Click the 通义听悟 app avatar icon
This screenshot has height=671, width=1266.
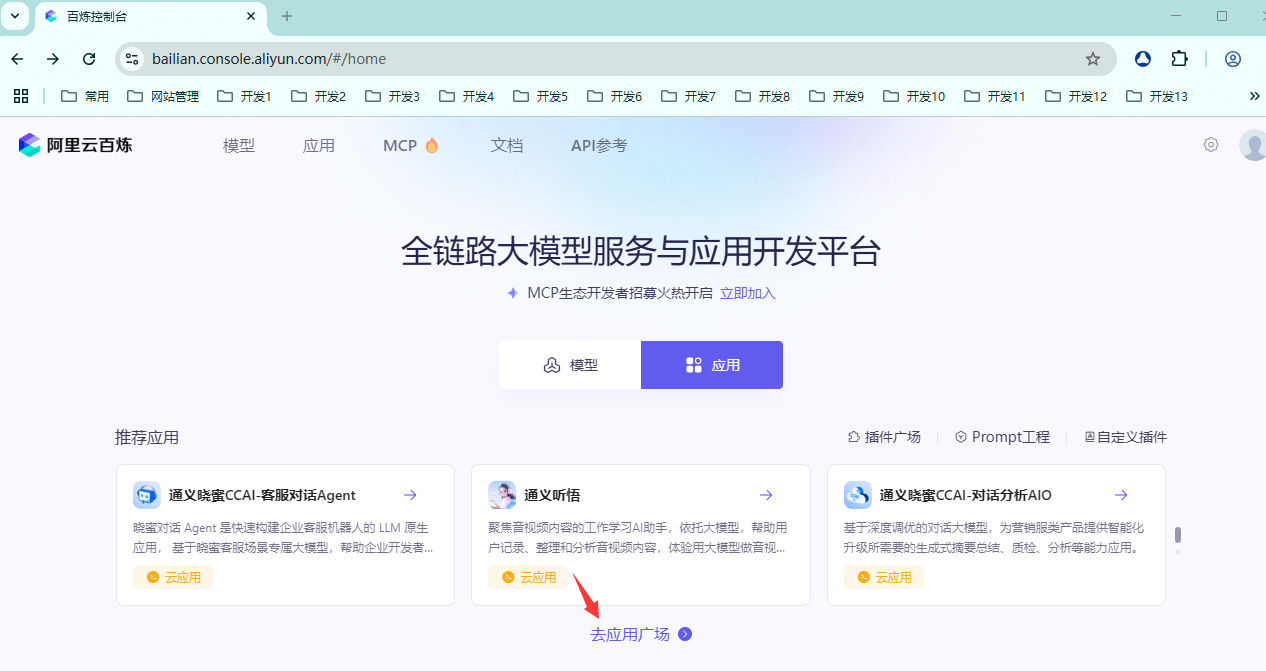502,495
